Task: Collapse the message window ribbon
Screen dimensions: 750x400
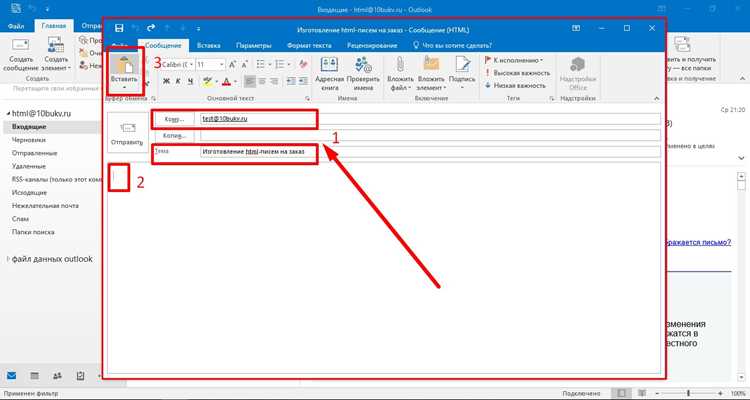Action: (656, 99)
